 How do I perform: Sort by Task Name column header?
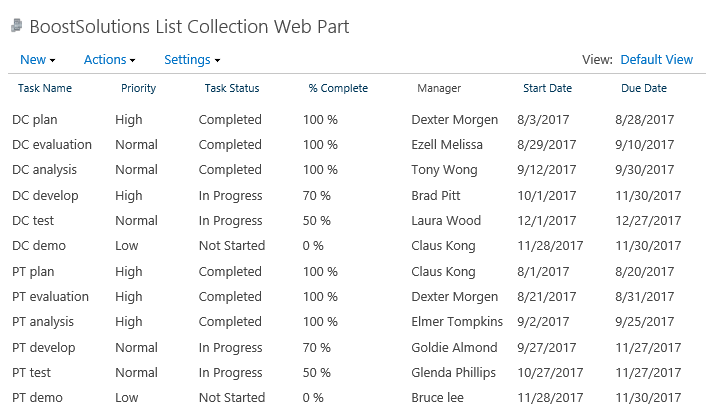tap(45, 88)
